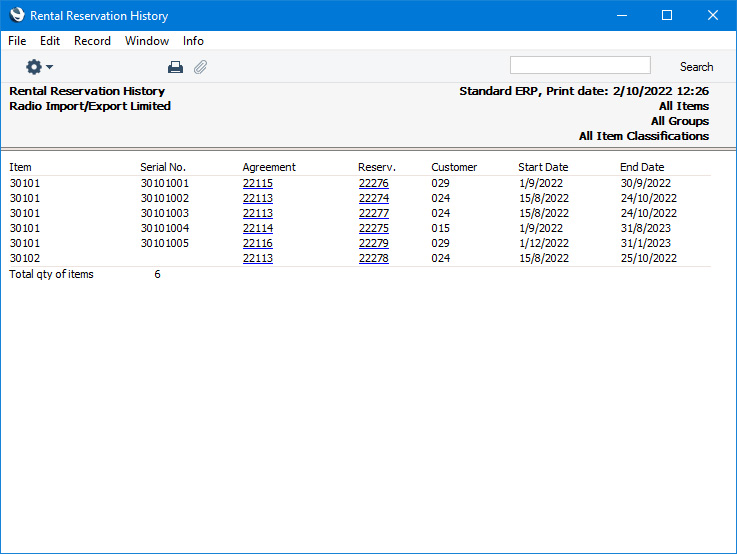Open agreement 22113 in item 30102 row
737x554 pixels.
[258, 258]
